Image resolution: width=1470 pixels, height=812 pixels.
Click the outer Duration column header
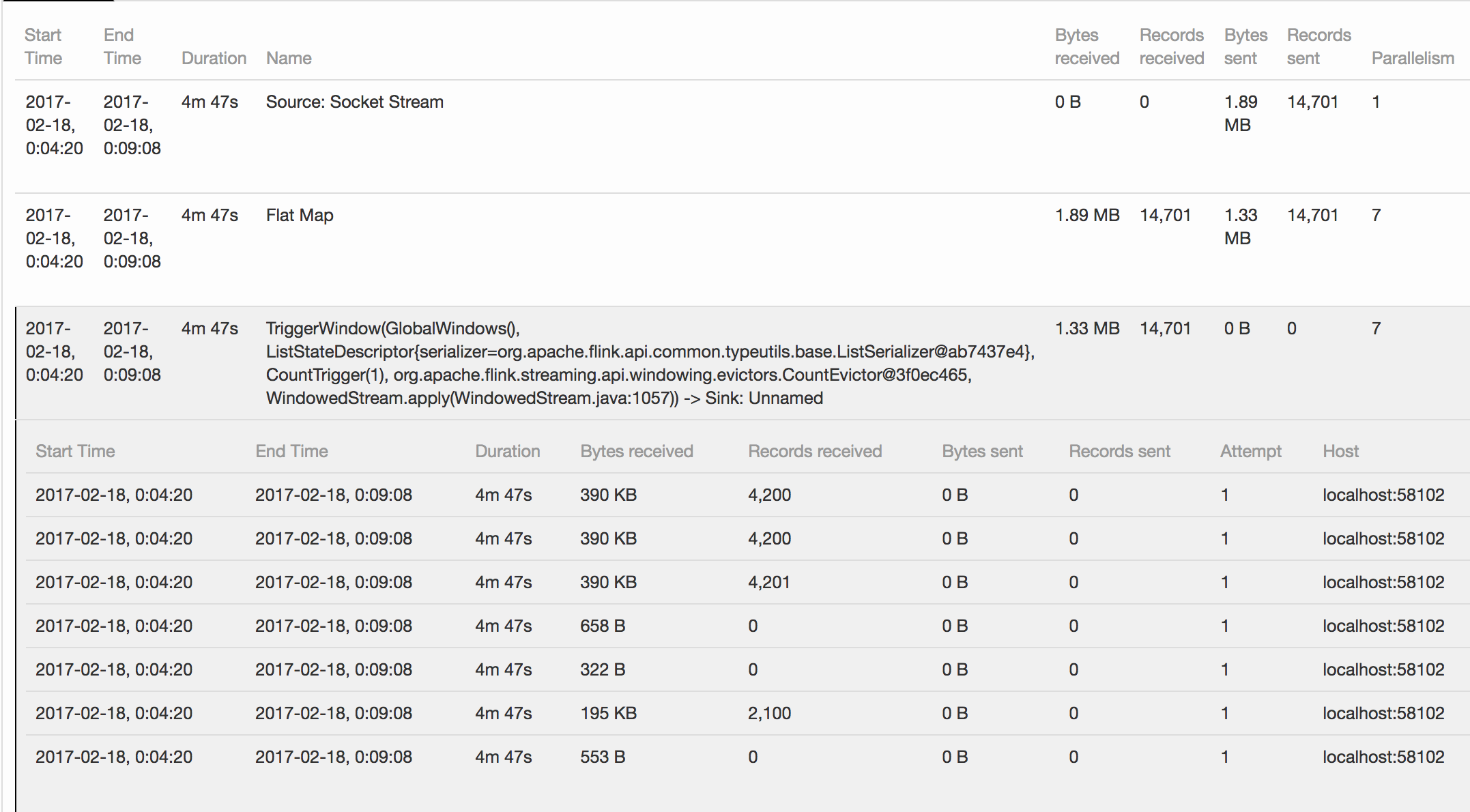[x=214, y=59]
